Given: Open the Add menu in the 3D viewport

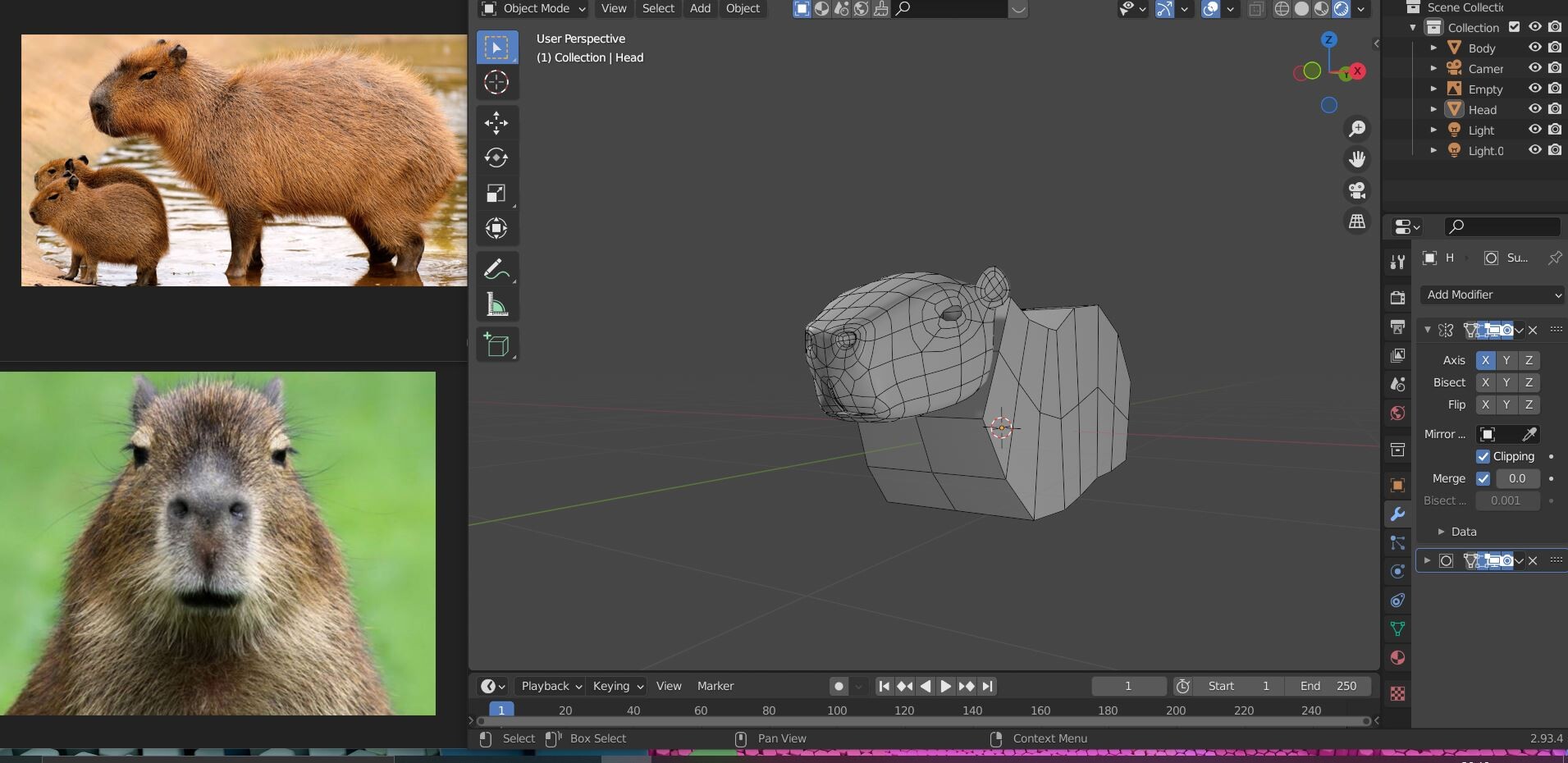Looking at the screenshot, I should (x=698, y=9).
